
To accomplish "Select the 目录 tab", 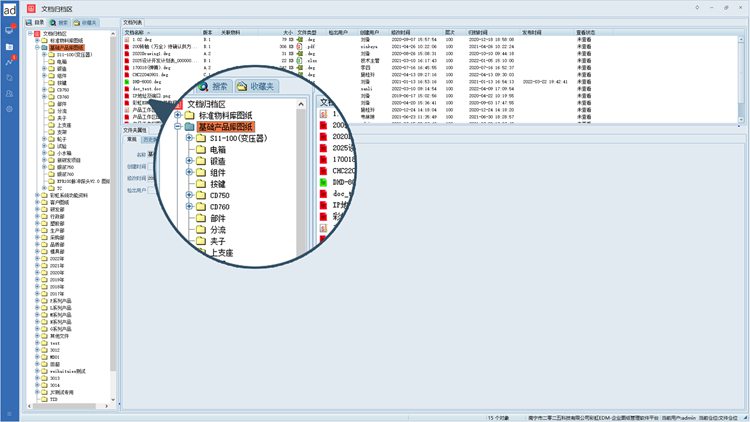I will 35,21.
